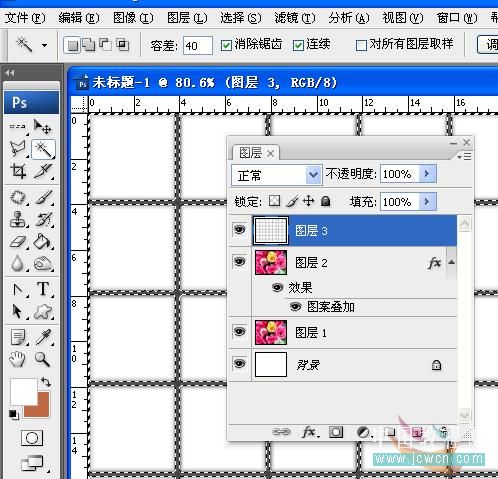Viewport: 498px width, 479px height.
Task: Select the Polygonal Lasso tool
Action: tap(18, 149)
